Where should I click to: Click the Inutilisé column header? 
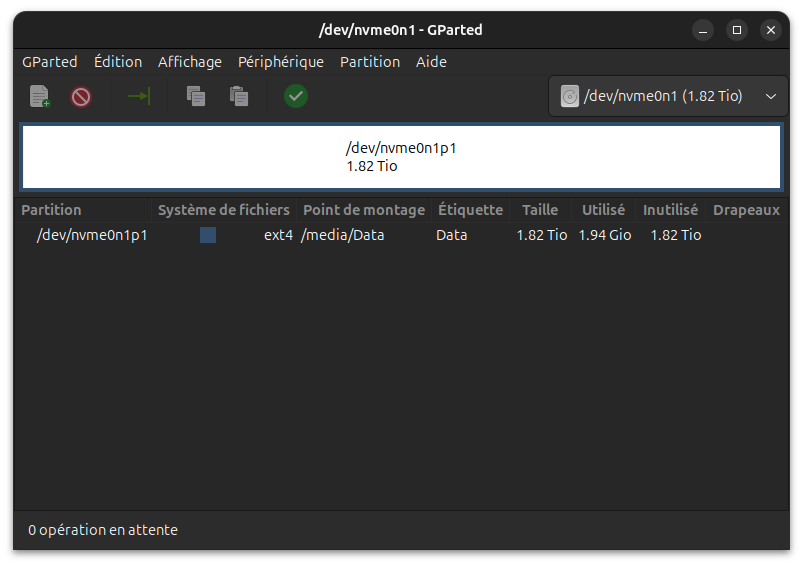coord(670,210)
